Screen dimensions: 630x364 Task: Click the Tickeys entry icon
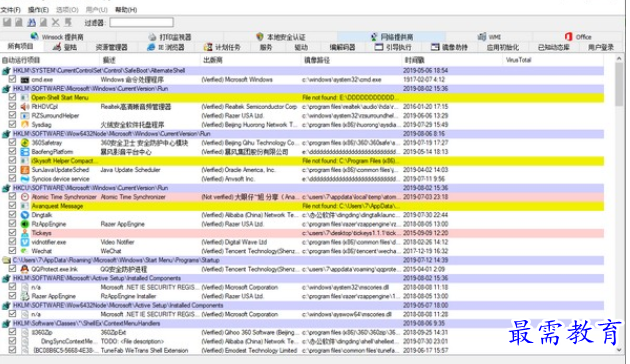(x=25, y=233)
